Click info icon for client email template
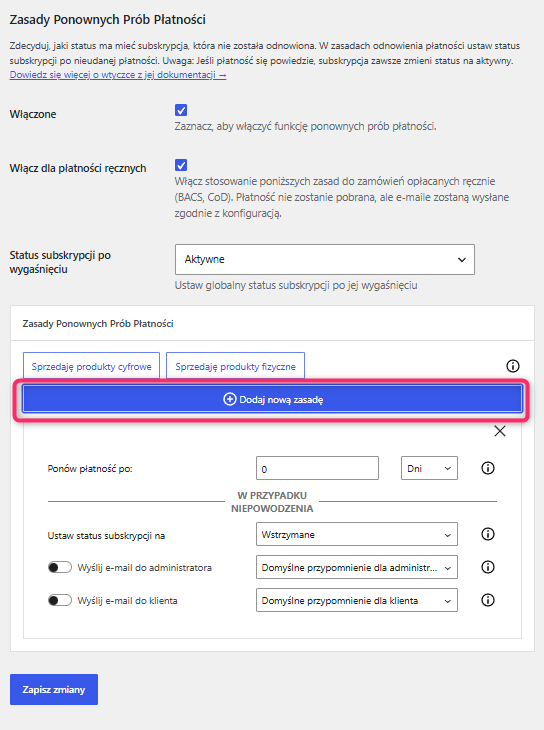The width and height of the screenshot is (544, 730). point(488,600)
